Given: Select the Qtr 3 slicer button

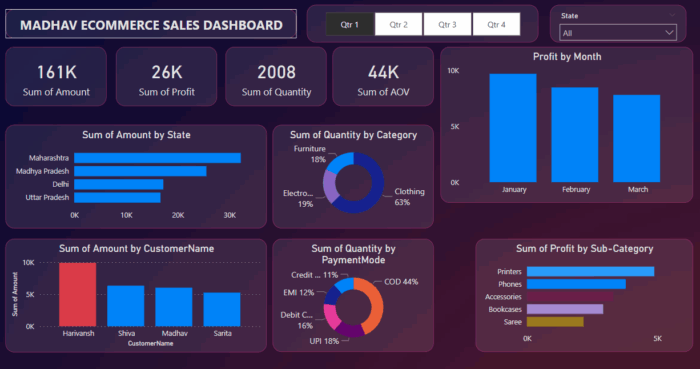Looking at the screenshot, I should (447, 24).
